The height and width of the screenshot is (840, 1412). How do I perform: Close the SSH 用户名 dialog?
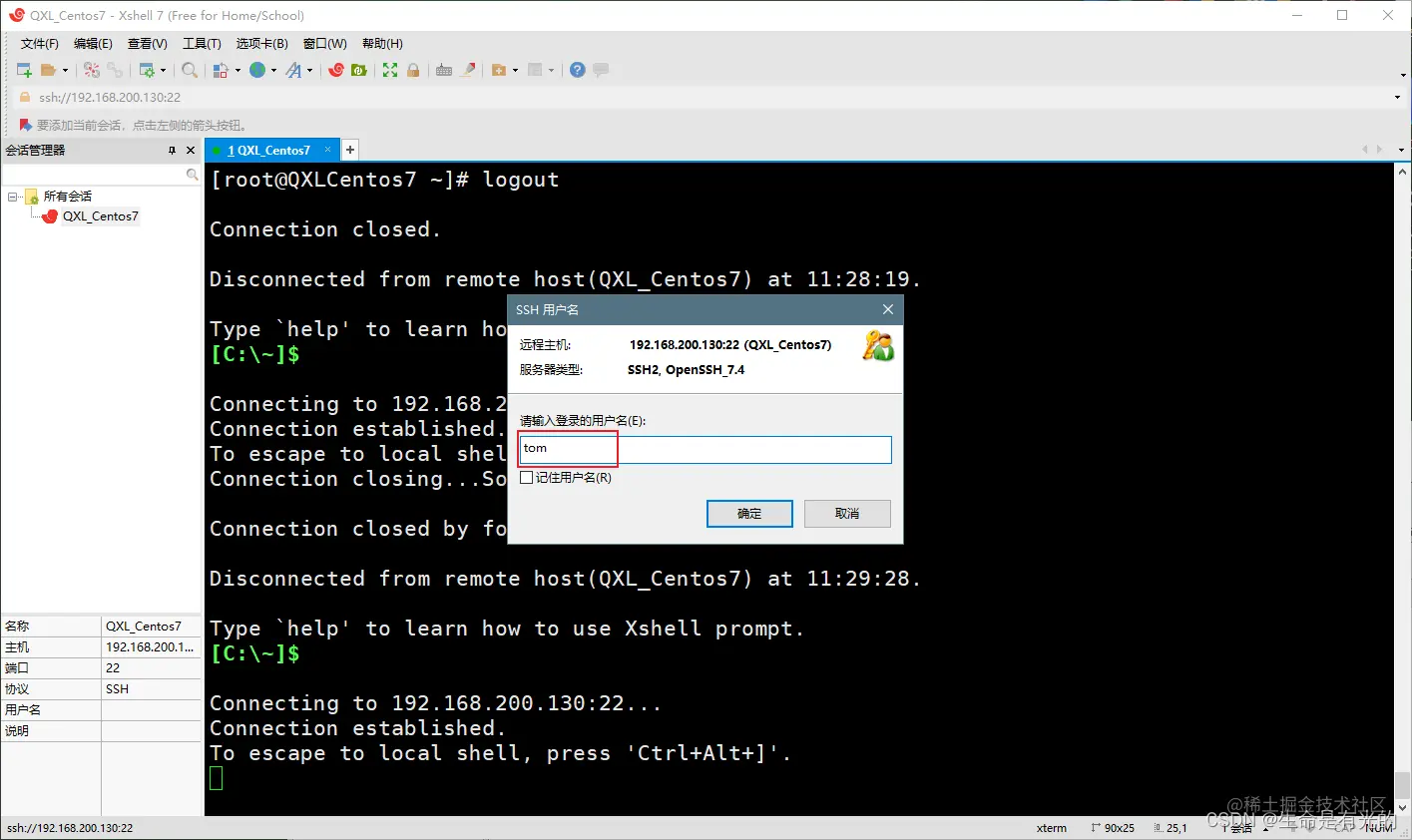(887, 309)
